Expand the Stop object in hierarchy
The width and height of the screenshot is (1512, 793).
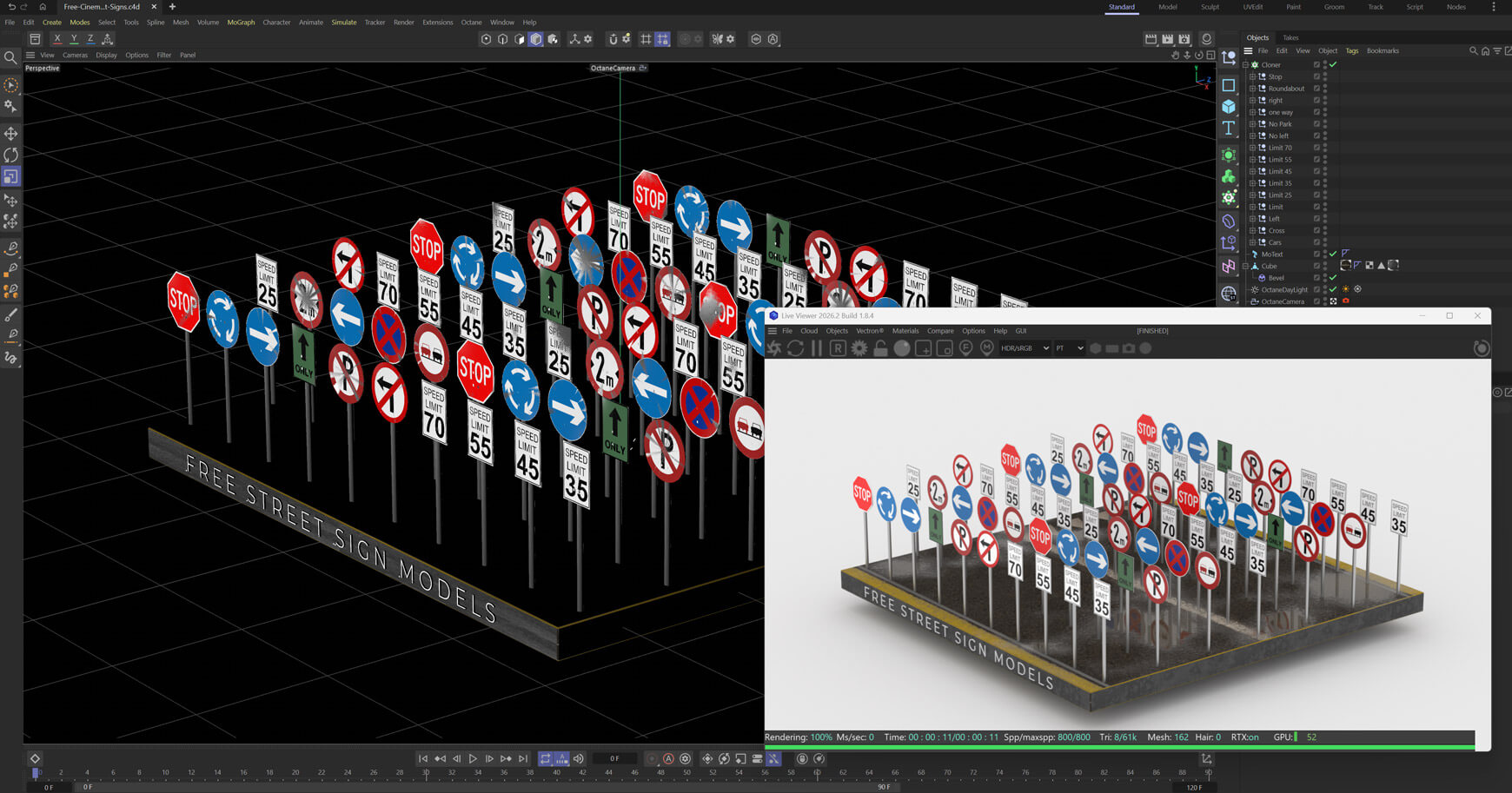[x=1252, y=76]
